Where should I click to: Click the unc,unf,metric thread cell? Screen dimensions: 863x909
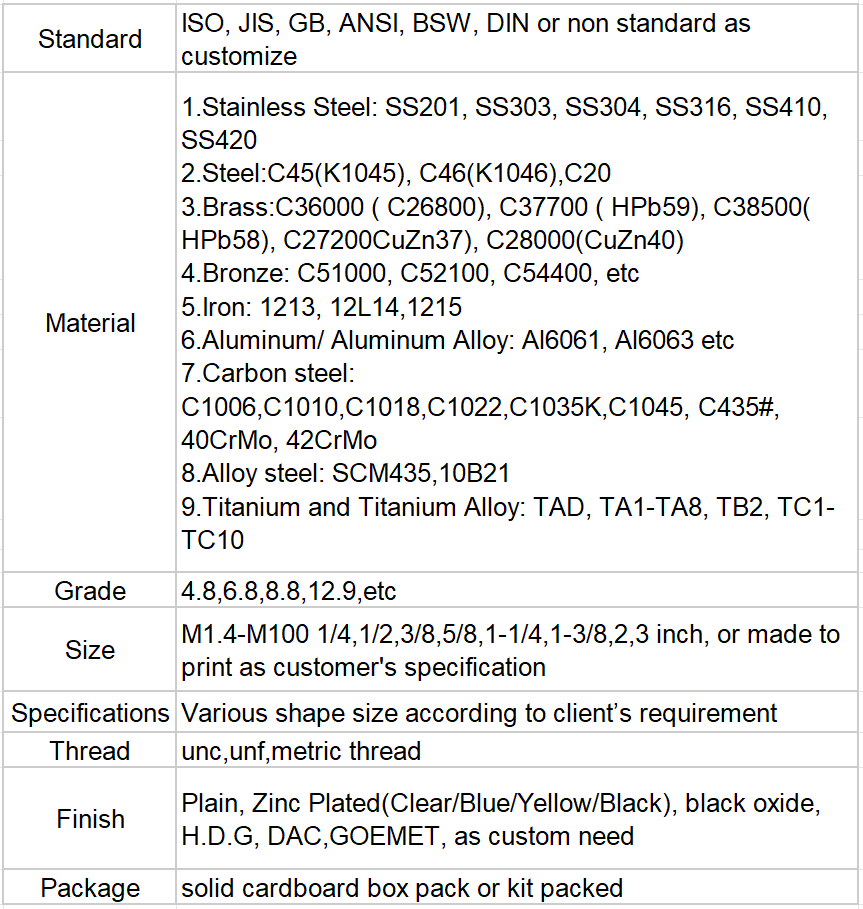(301, 750)
